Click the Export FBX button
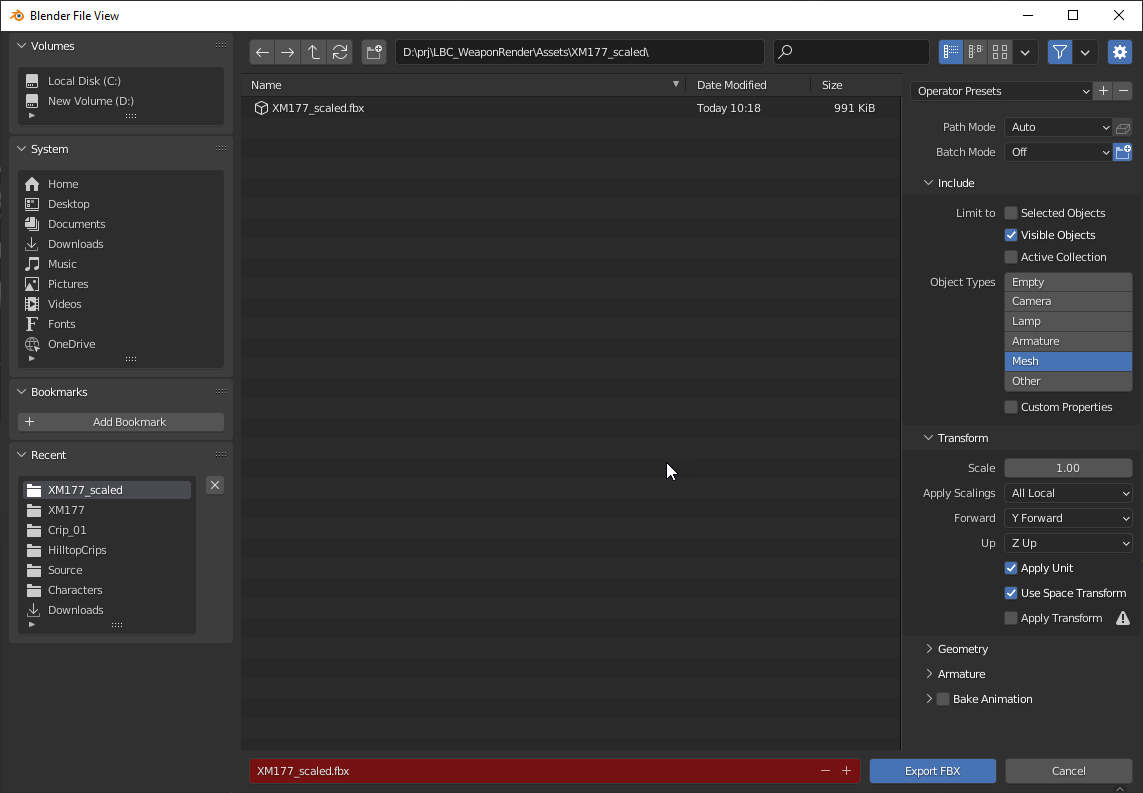This screenshot has width=1143, height=793. (x=932, y=770)
